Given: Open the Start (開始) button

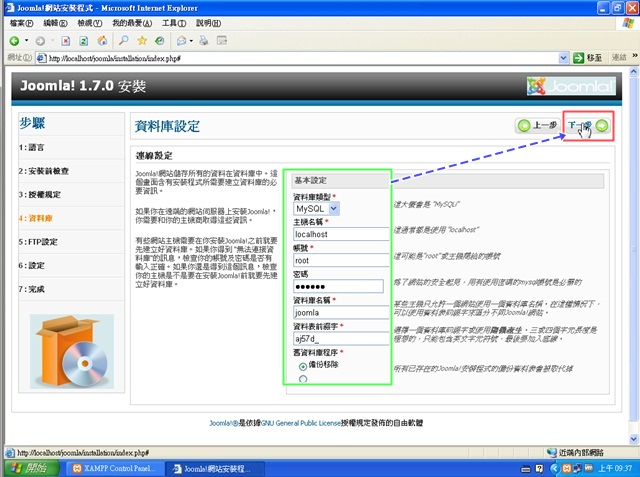Looking at the screenshot, I should click(x=32, y=468).
